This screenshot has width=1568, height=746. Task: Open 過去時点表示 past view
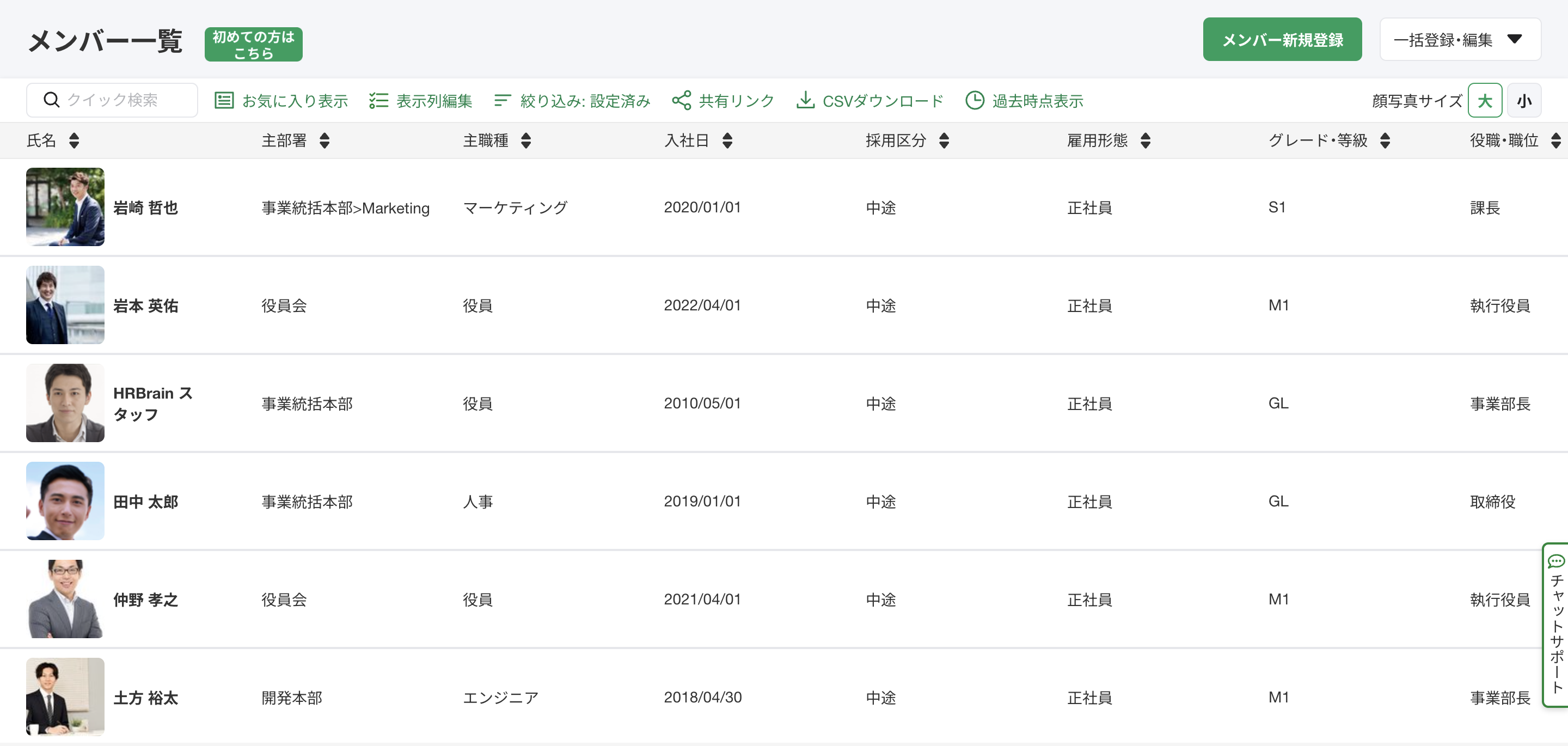(1025, 101)
